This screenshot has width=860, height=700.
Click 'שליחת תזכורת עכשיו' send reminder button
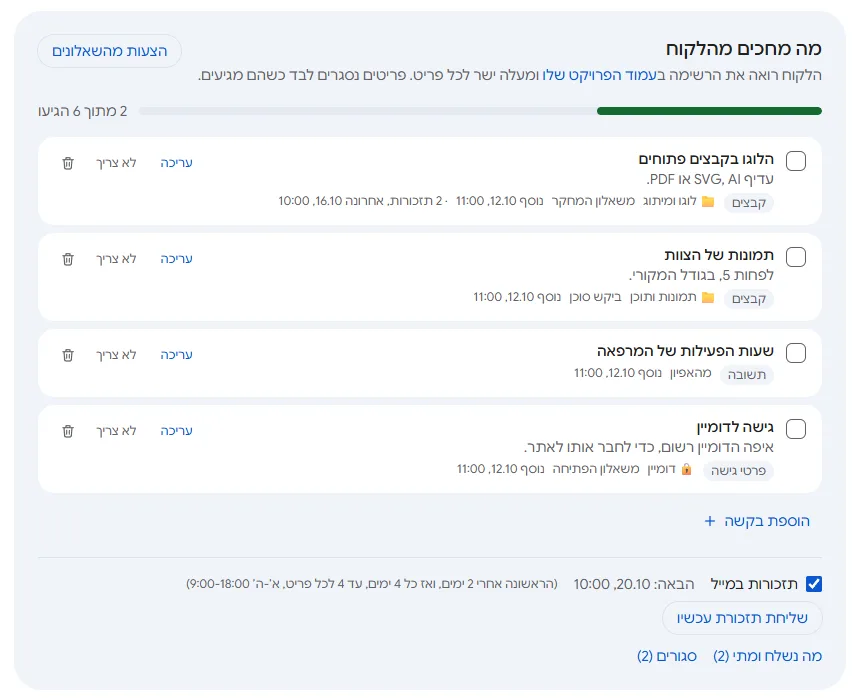click(x=742, y=618)
